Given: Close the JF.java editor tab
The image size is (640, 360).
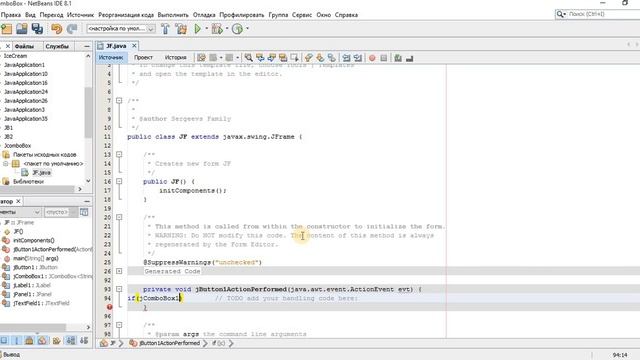Looking at the screenshot, I should [134, 46].
